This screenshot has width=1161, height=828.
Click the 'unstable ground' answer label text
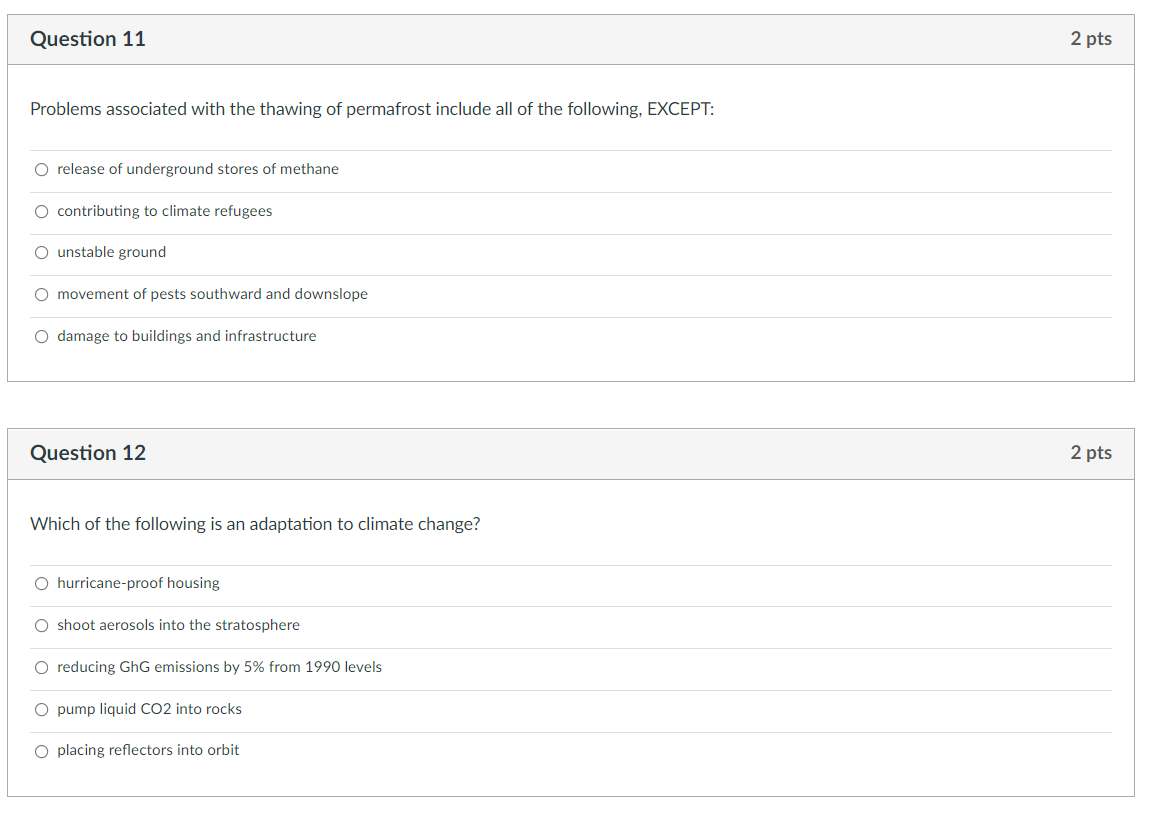click(112, 253)
